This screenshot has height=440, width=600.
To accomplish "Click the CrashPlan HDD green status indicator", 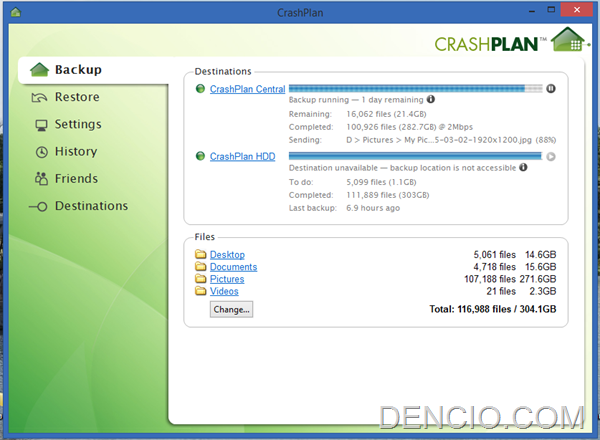I will 200,156.
